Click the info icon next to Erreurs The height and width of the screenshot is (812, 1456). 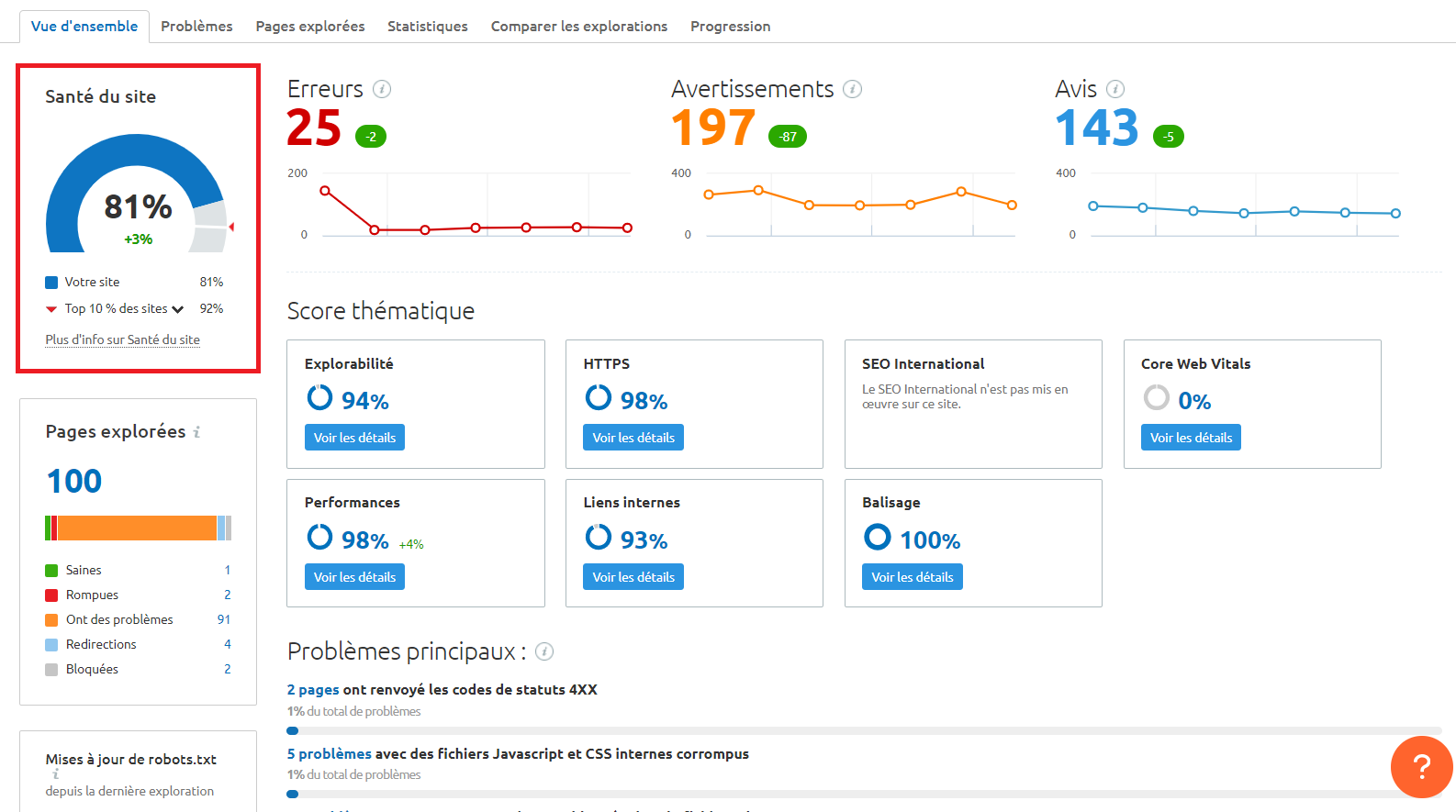[x=382, y=89]
